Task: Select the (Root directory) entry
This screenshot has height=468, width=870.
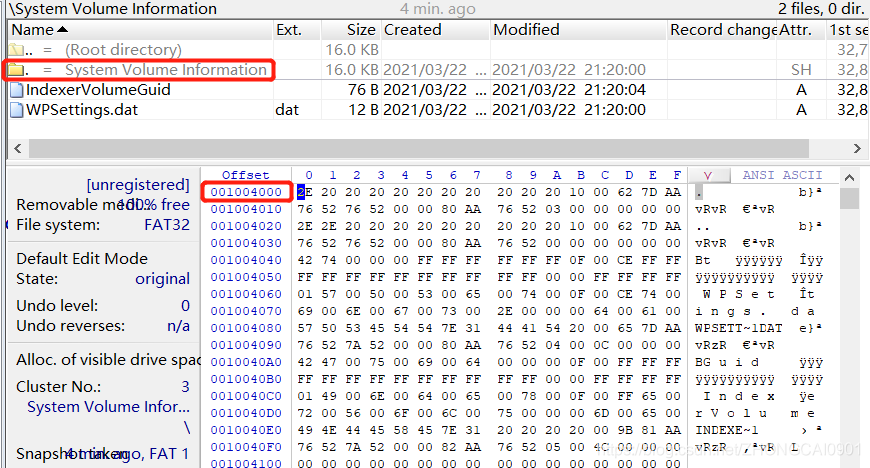Action: [x=123, y=50]
